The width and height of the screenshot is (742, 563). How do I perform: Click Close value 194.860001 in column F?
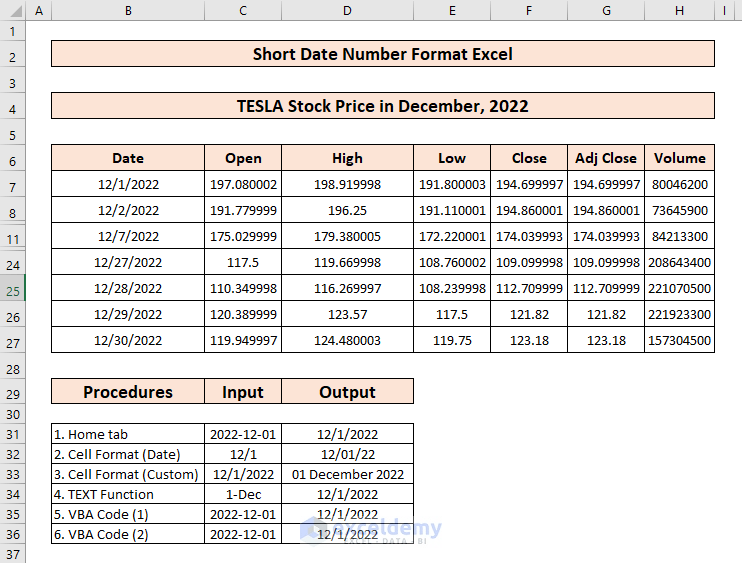point(529,210)
